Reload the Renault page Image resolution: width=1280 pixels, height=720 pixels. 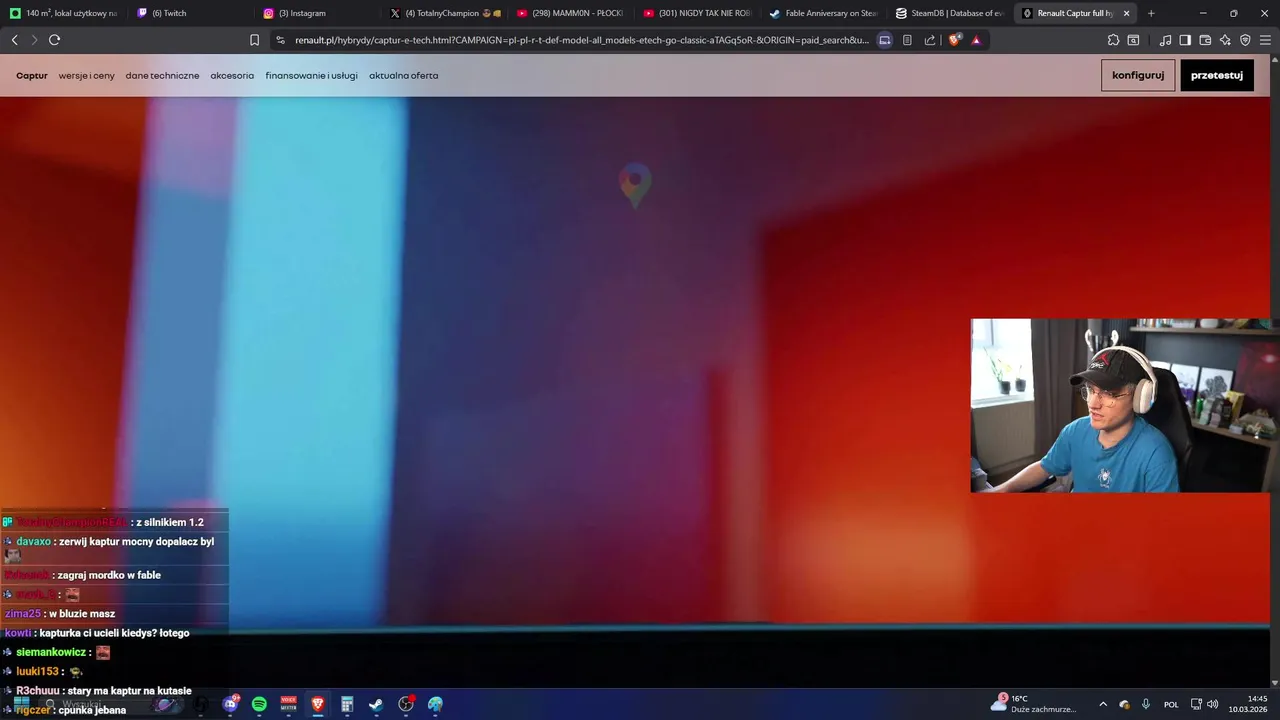point(54,40)
